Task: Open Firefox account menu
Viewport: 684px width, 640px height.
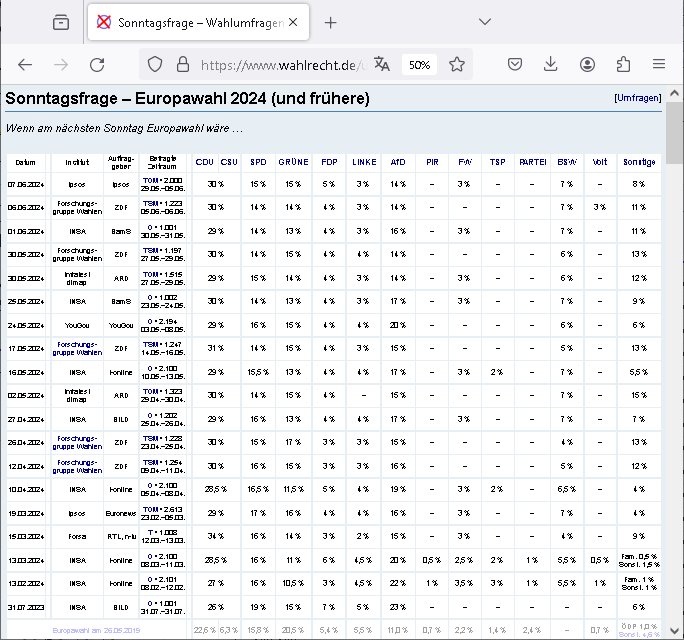Action: [x=587, y=65]
